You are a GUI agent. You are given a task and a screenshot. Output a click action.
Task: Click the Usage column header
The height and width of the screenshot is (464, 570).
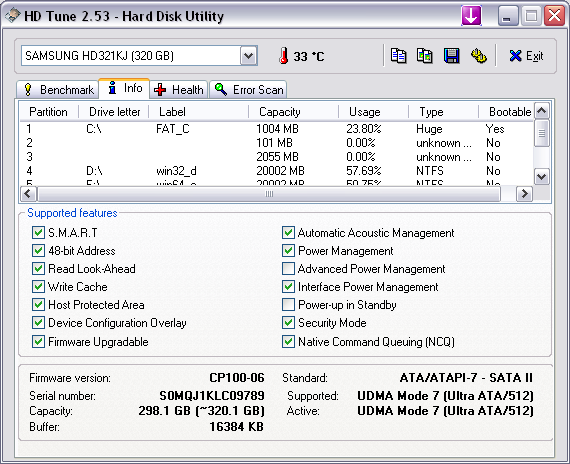click(x=374, y=112)
